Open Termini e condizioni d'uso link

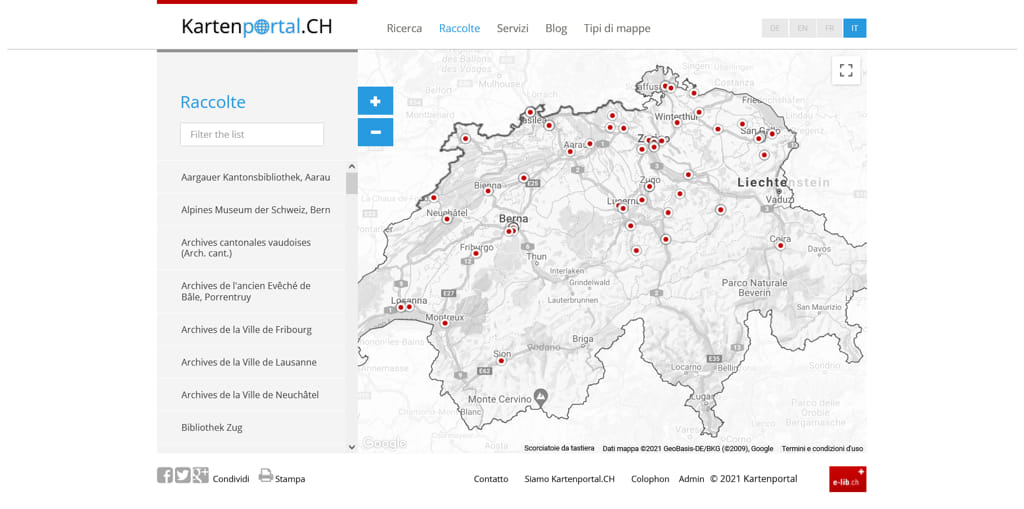822,449
